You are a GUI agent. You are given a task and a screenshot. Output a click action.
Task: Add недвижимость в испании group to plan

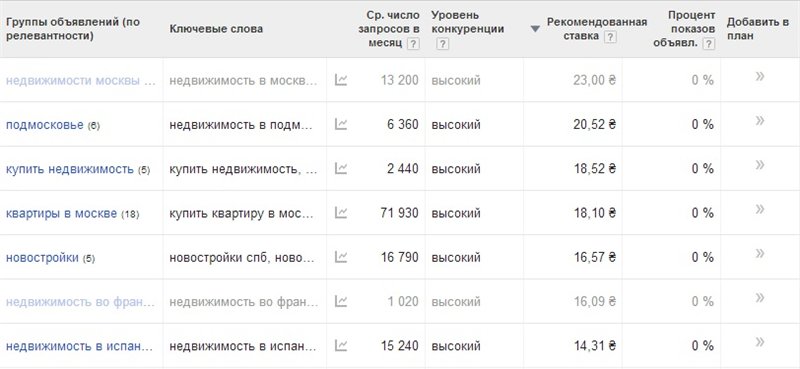click(x=760, y=342)
